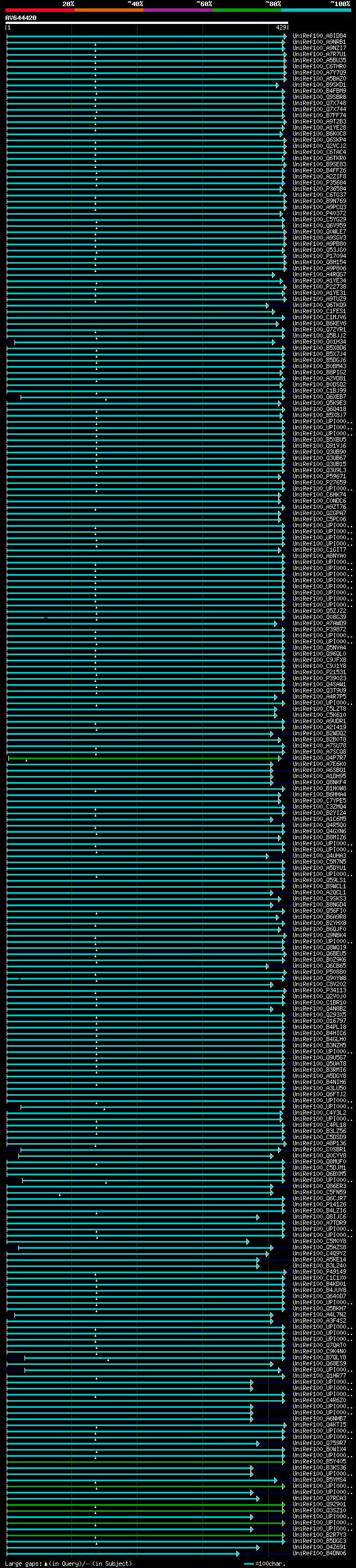This screenshot has width=356, height=1568.
Task: Click the query end position 429
Action: click(281, 27)
